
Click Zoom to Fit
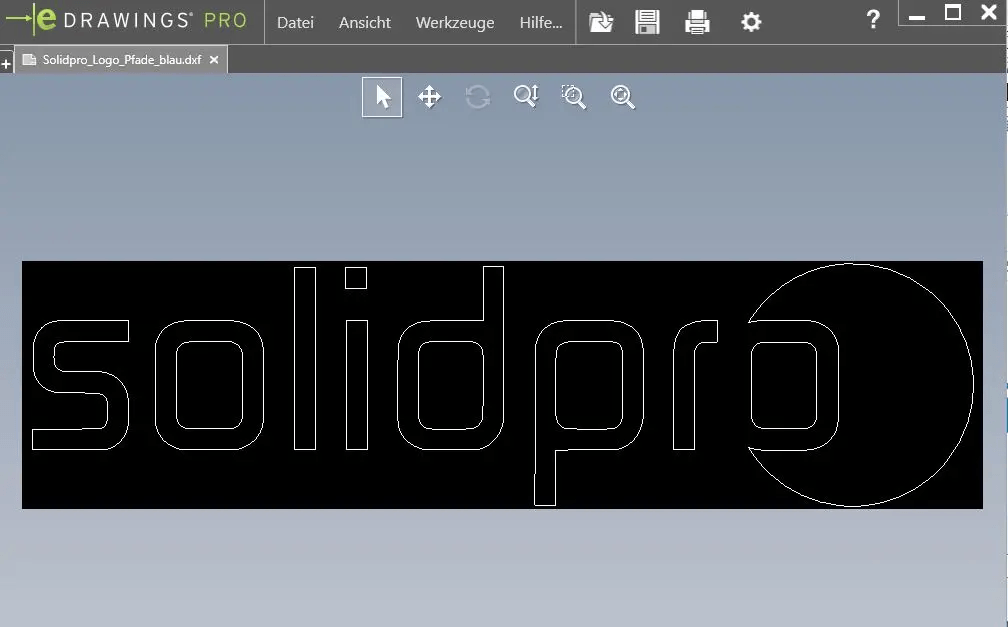(621, 97)
